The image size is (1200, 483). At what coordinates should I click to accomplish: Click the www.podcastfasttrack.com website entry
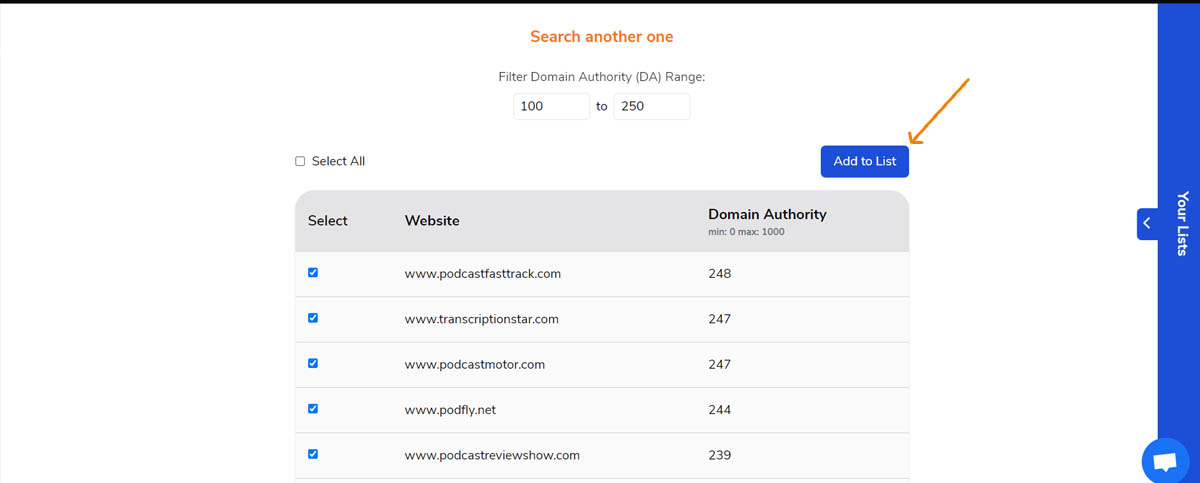point(482,274)
